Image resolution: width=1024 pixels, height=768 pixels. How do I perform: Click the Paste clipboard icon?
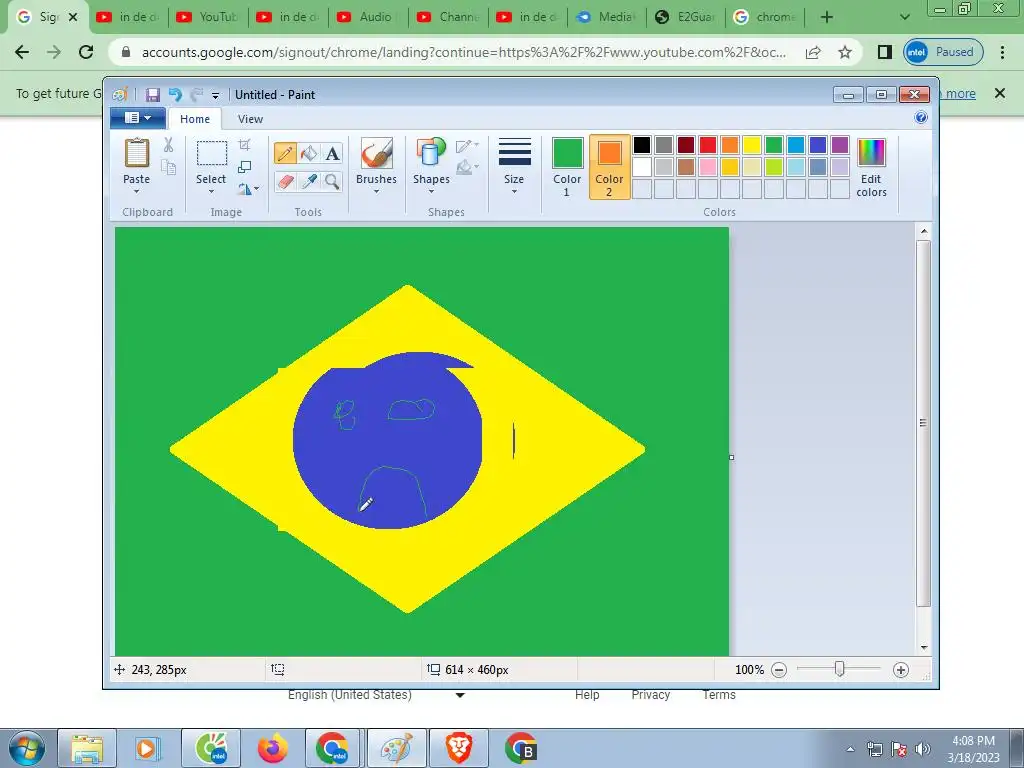[136, 153]
